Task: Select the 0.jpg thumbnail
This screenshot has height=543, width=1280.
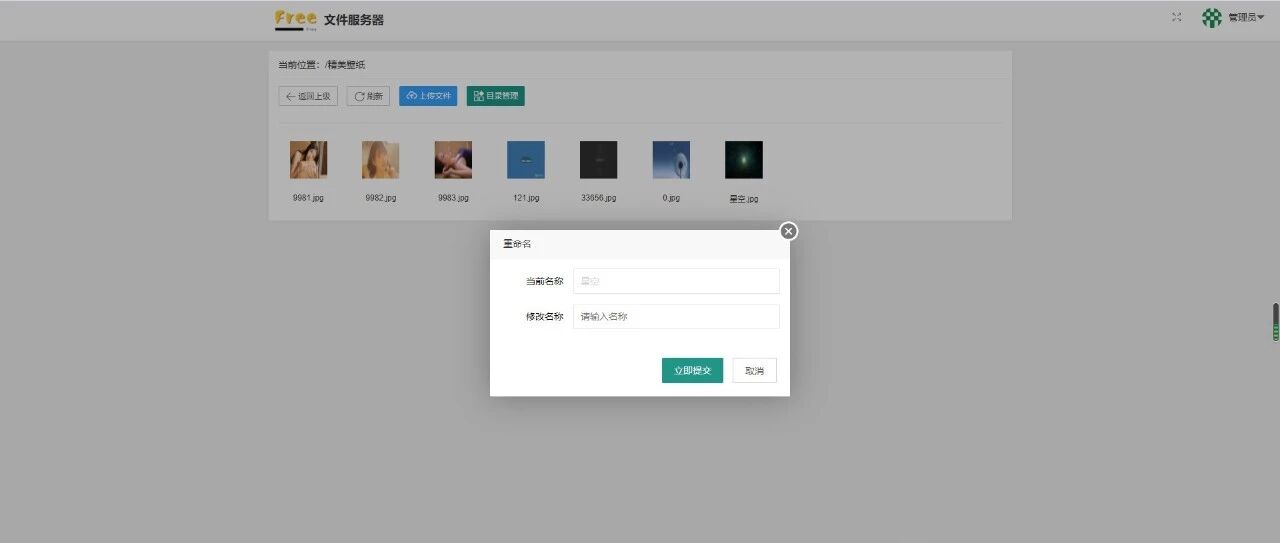Action: pyautogui.click(x=671, y=160)
